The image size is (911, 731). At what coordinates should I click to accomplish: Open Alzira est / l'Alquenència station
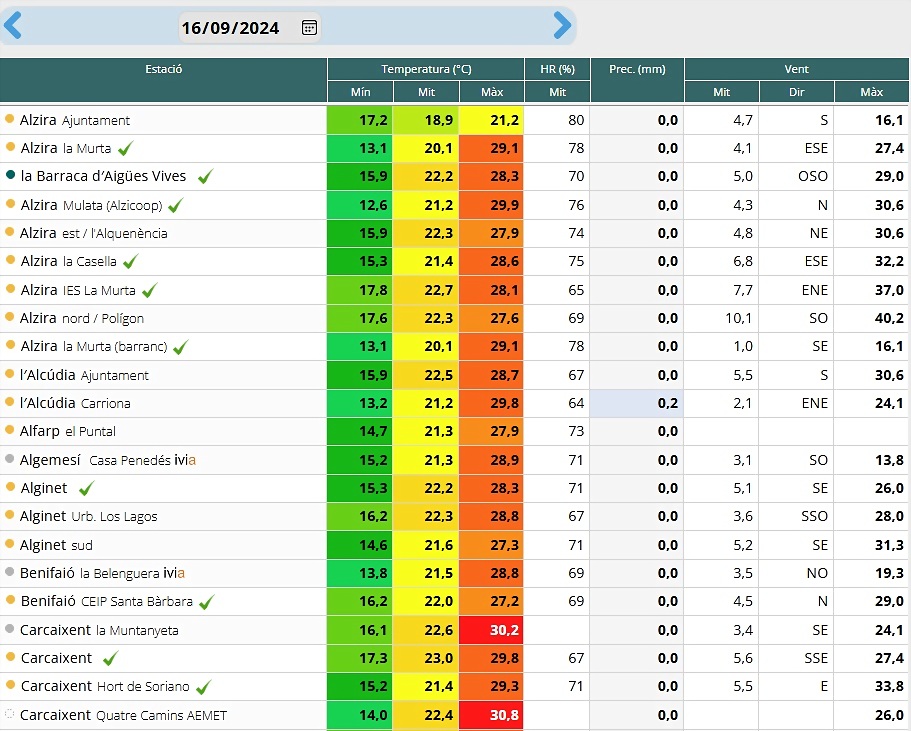point(94,233)
